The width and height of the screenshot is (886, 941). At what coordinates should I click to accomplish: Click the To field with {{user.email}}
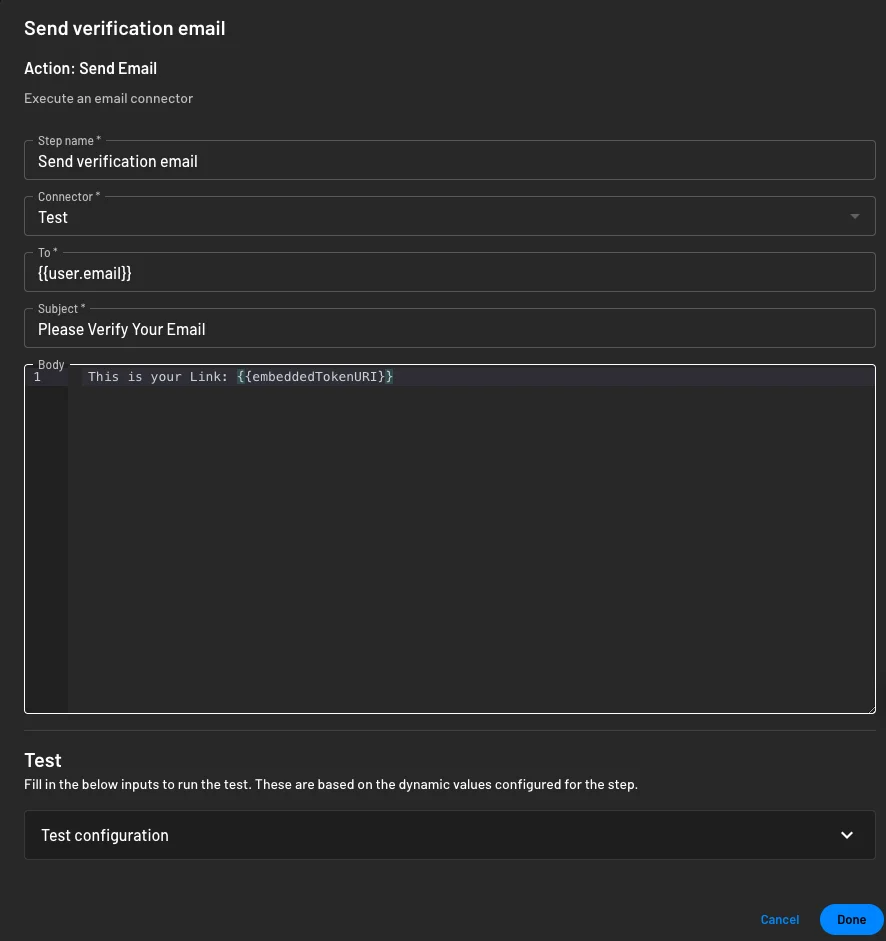(x=450, y=272)
